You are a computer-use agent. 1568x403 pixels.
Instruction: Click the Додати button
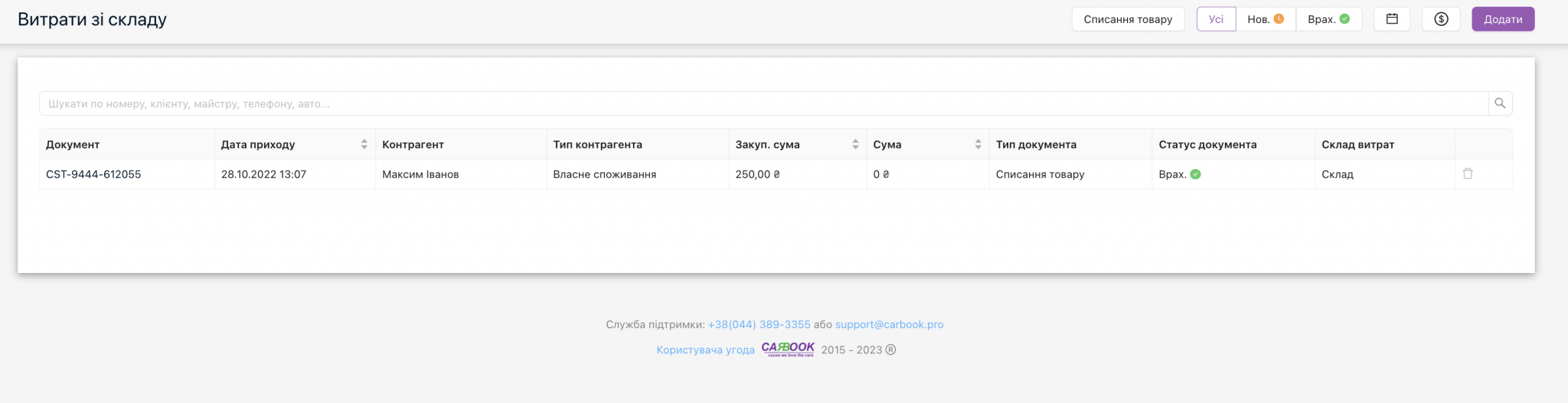[1502, 19]
